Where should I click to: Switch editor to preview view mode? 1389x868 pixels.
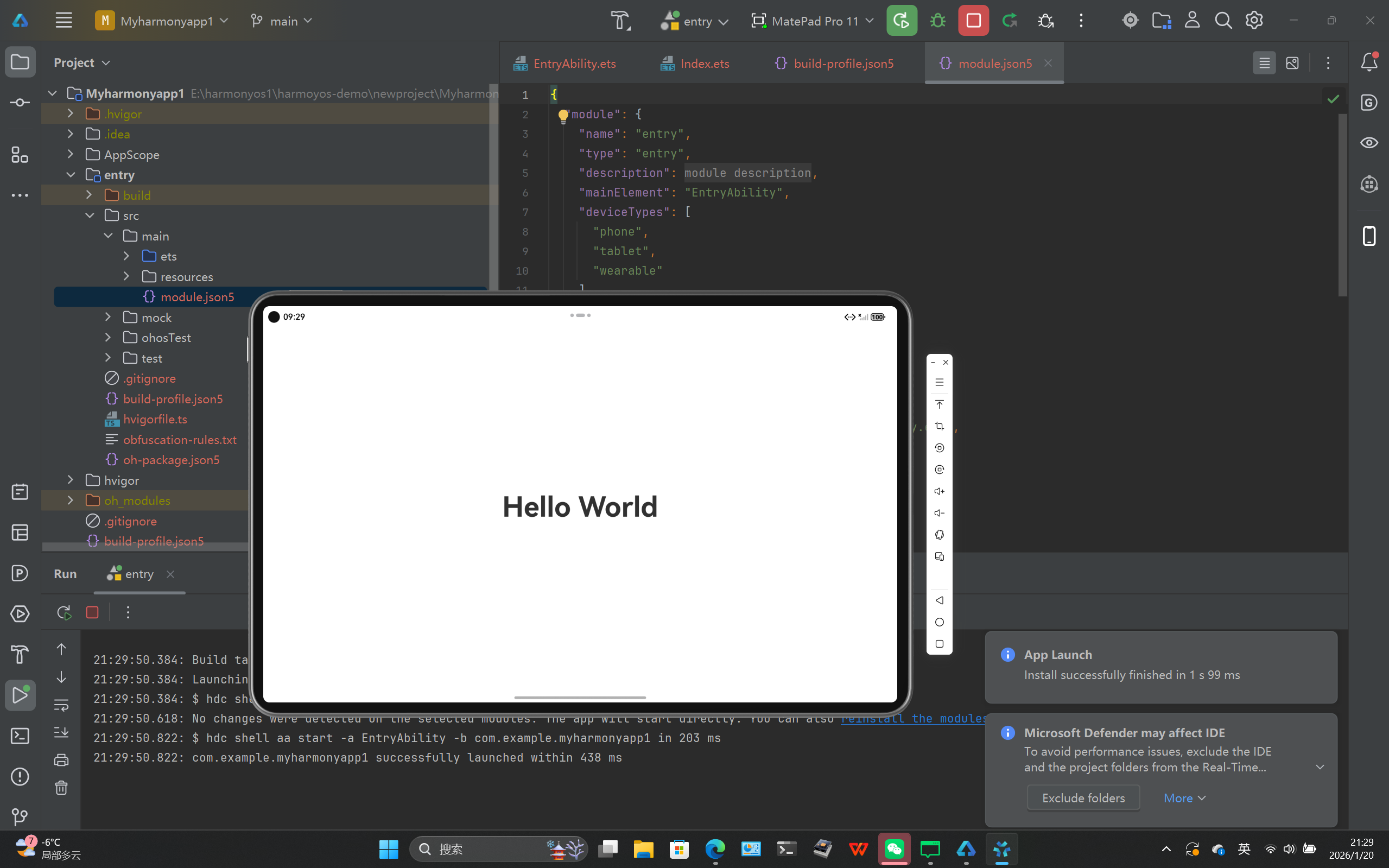tap(1292, 62)
